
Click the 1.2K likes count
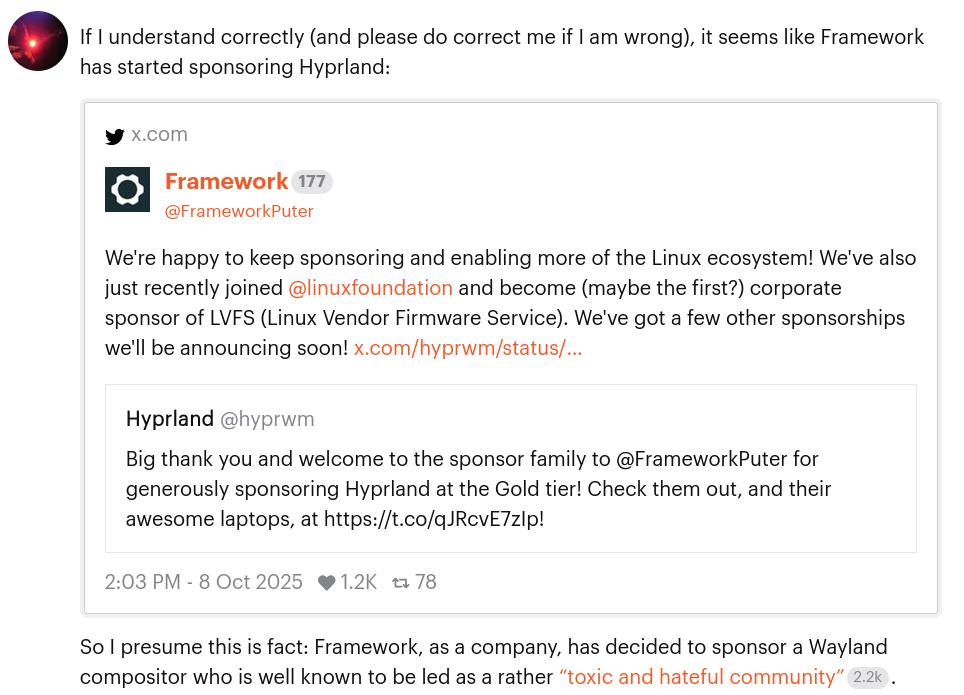358,582
